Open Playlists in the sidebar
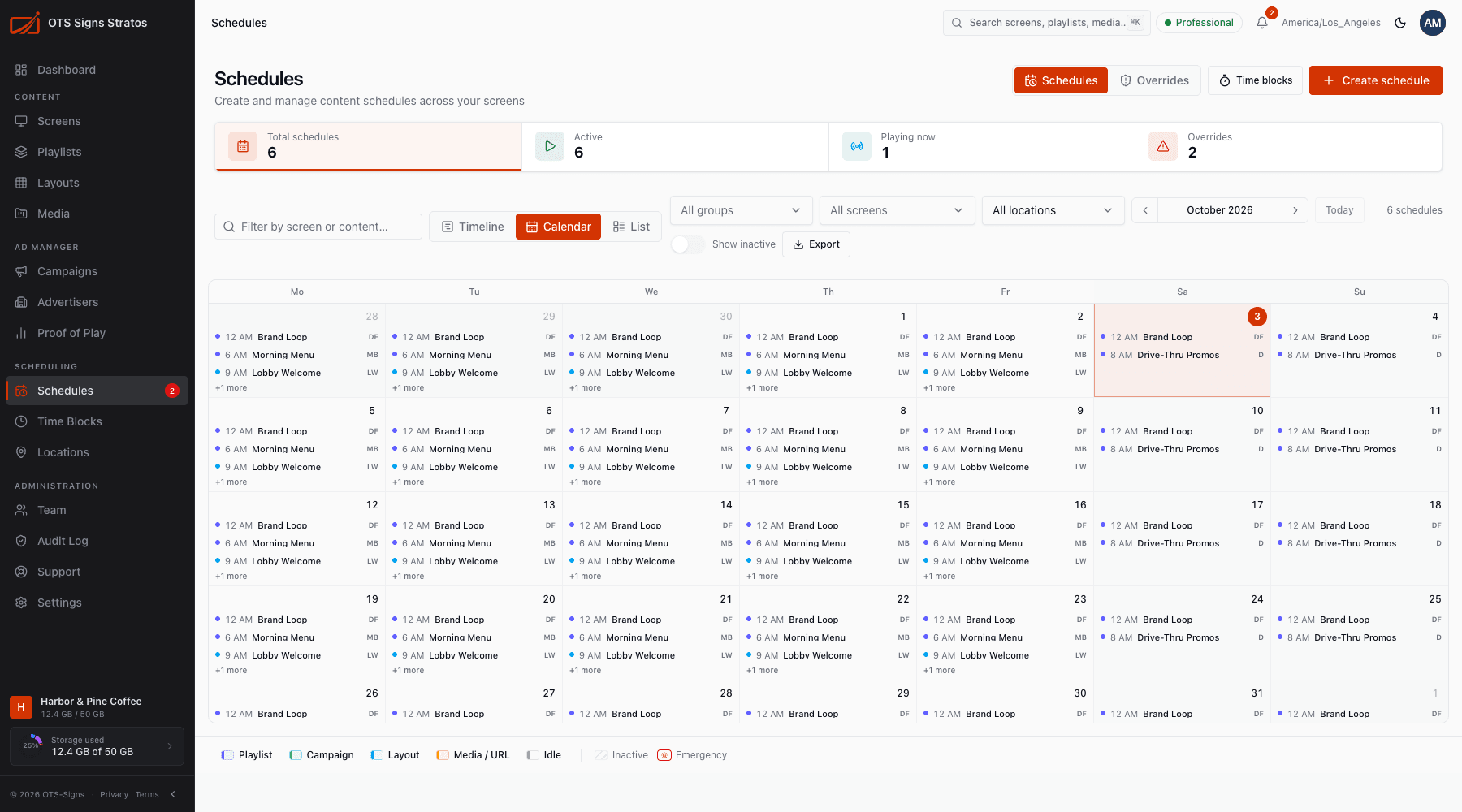The image size is (1462, 812). pos(97,152)
